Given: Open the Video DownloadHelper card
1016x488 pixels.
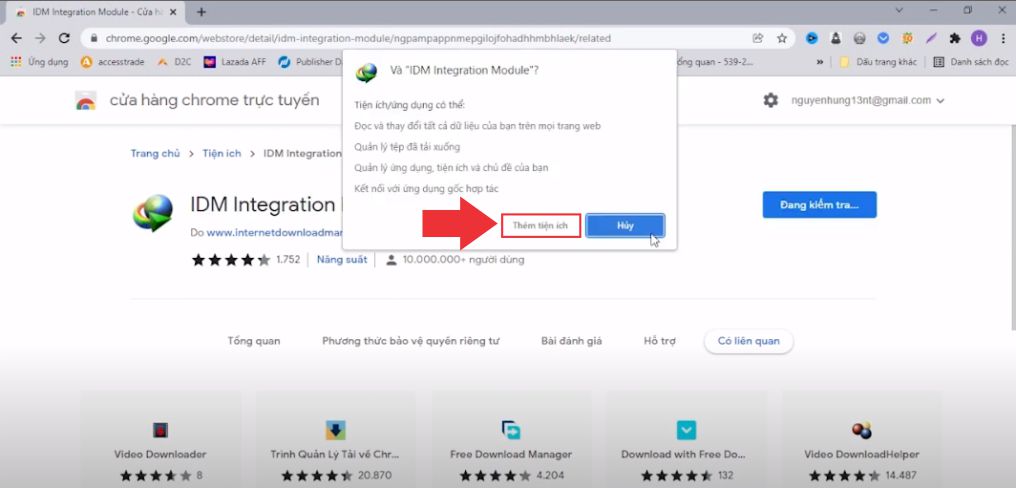Looking at the screenshot, I should click(861, 439).
